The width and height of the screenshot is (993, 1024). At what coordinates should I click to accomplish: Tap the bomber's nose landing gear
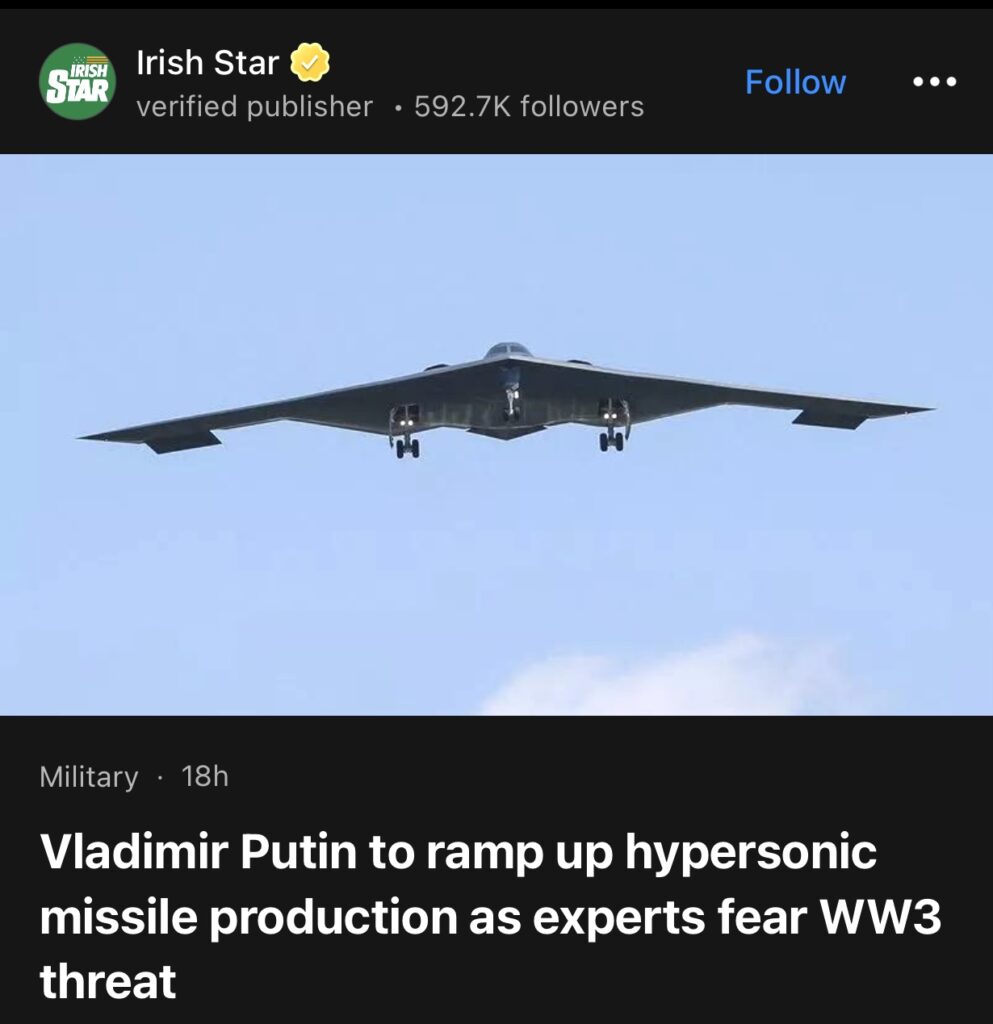click(511, 402)
